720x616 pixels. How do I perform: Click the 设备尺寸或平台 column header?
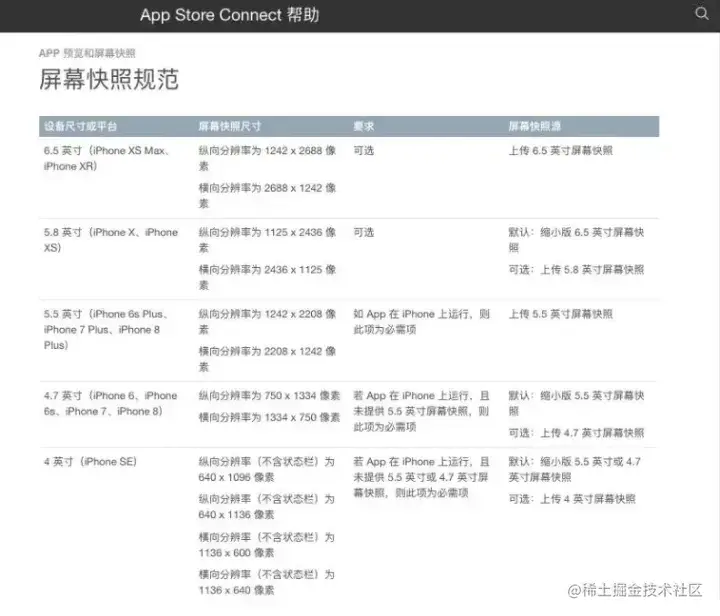80,126
